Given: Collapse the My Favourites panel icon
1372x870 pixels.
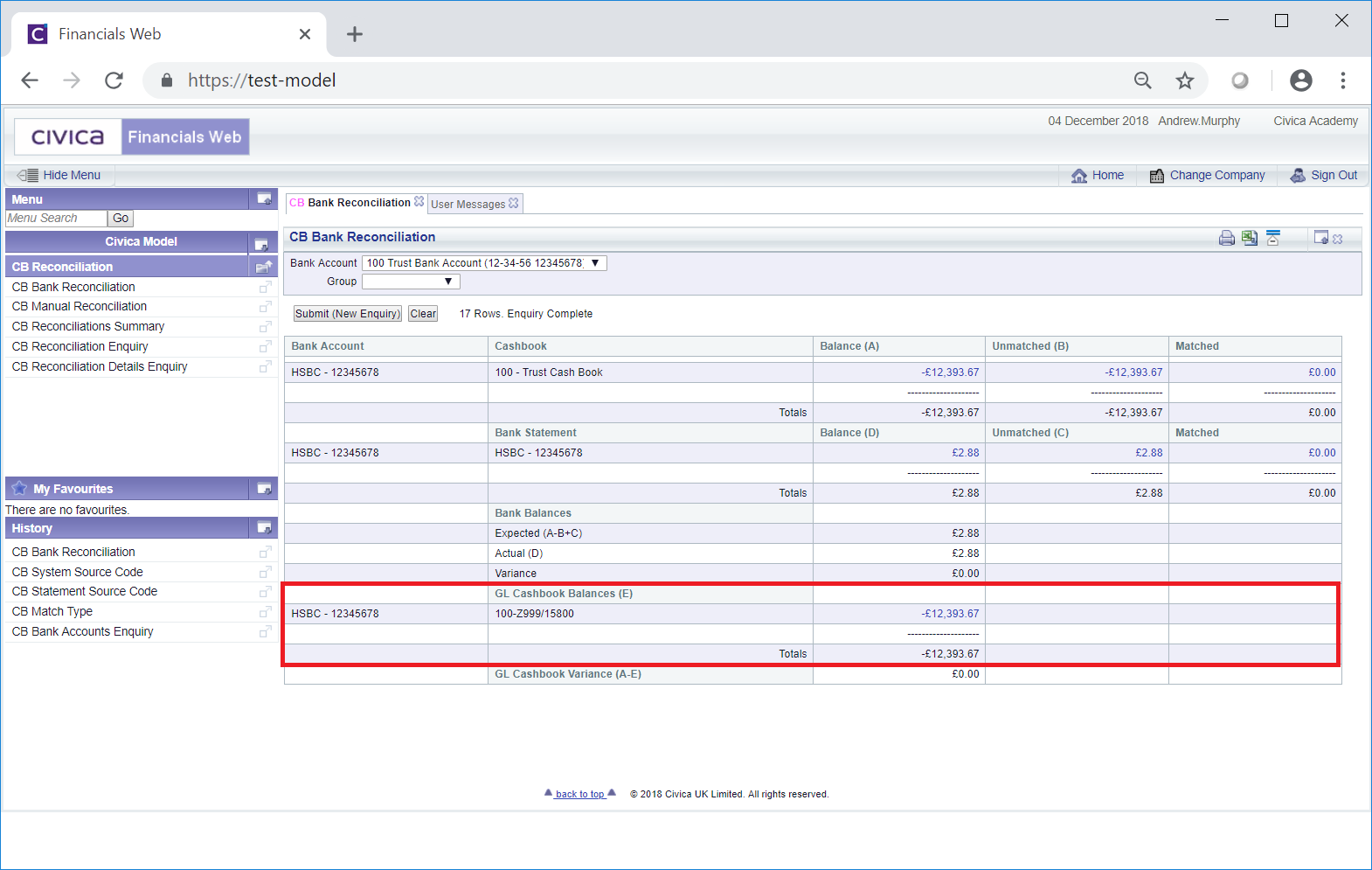Looking at the screenshot, I should pos(264,489).
